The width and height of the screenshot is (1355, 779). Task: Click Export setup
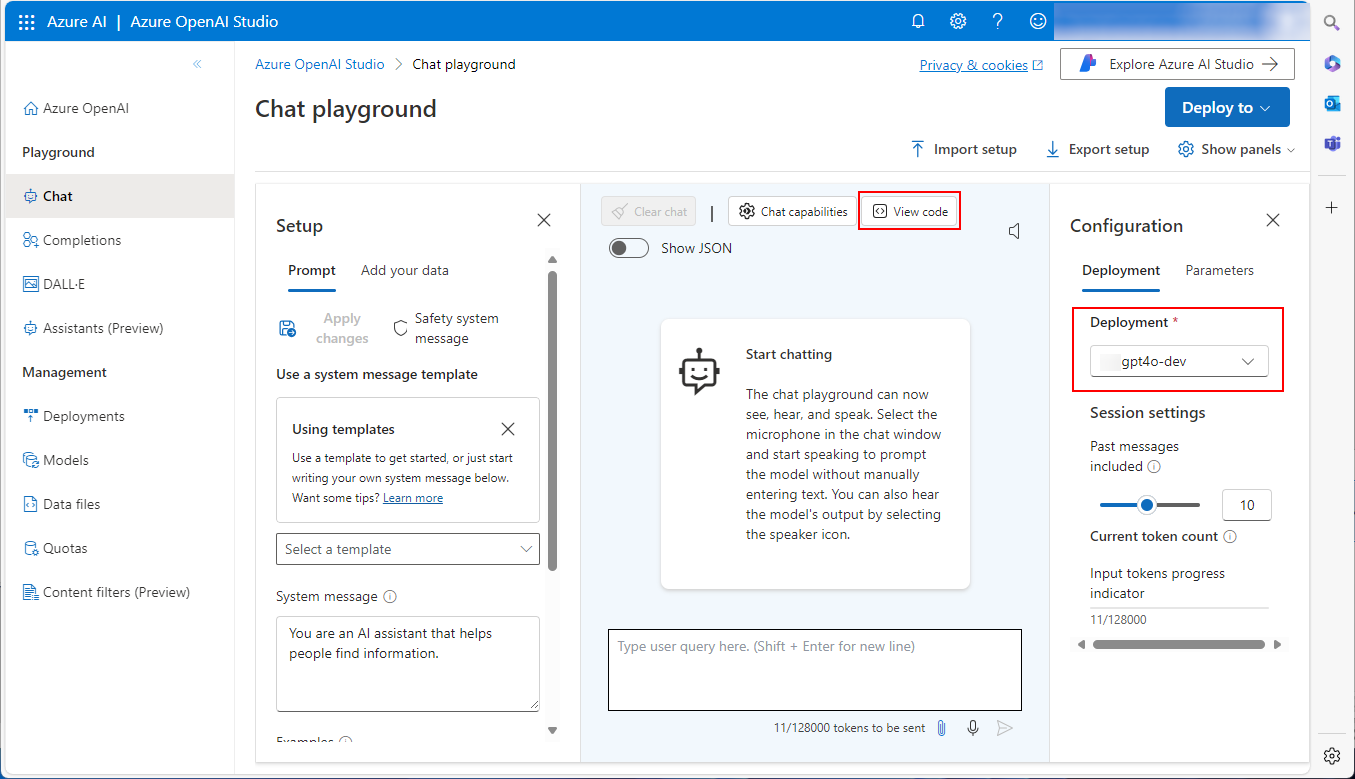tap(1097, 149)
